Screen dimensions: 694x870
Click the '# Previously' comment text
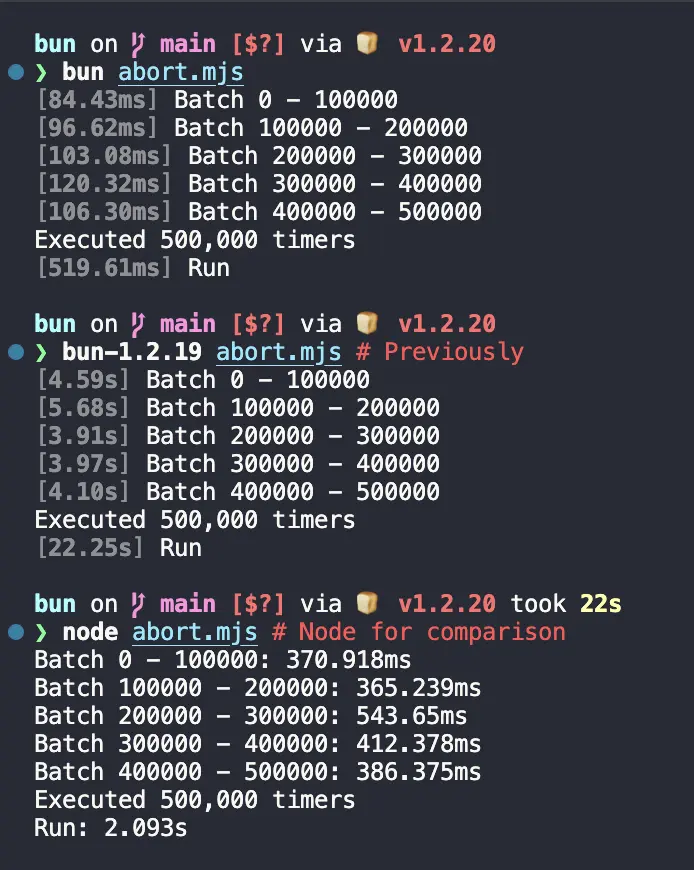(440, 352)
